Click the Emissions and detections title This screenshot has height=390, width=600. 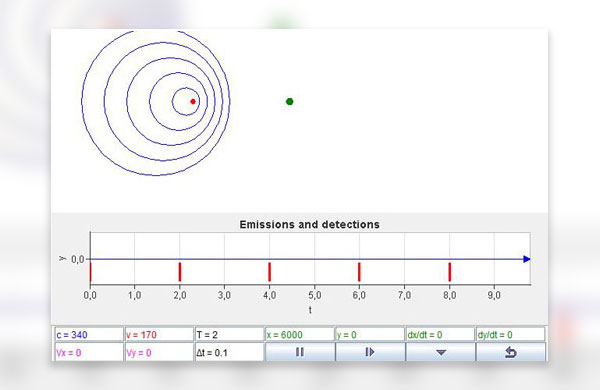[x=310, y=225]
